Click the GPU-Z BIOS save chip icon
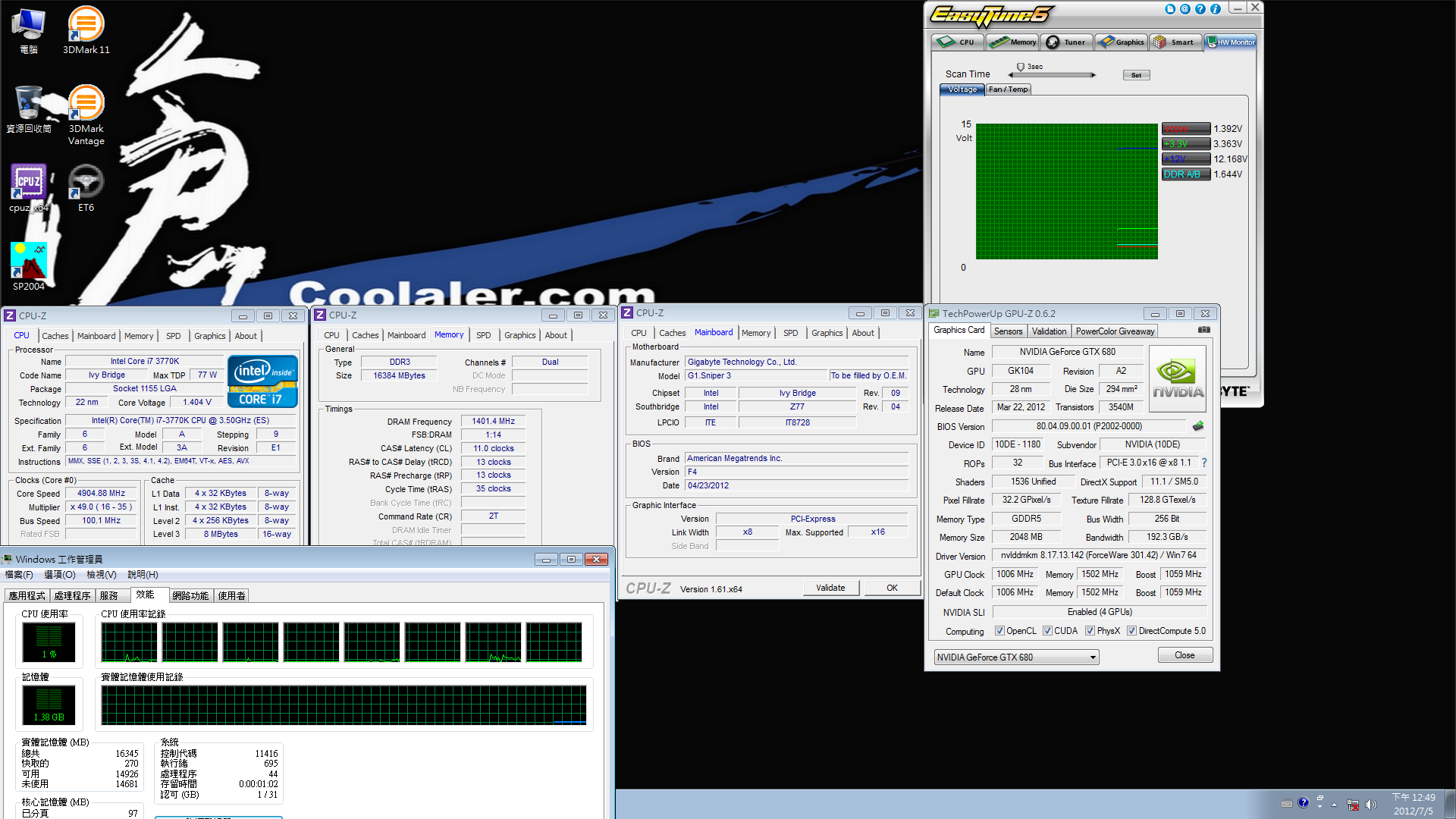Screen dimensions: 1456x819 point(1198,426)
